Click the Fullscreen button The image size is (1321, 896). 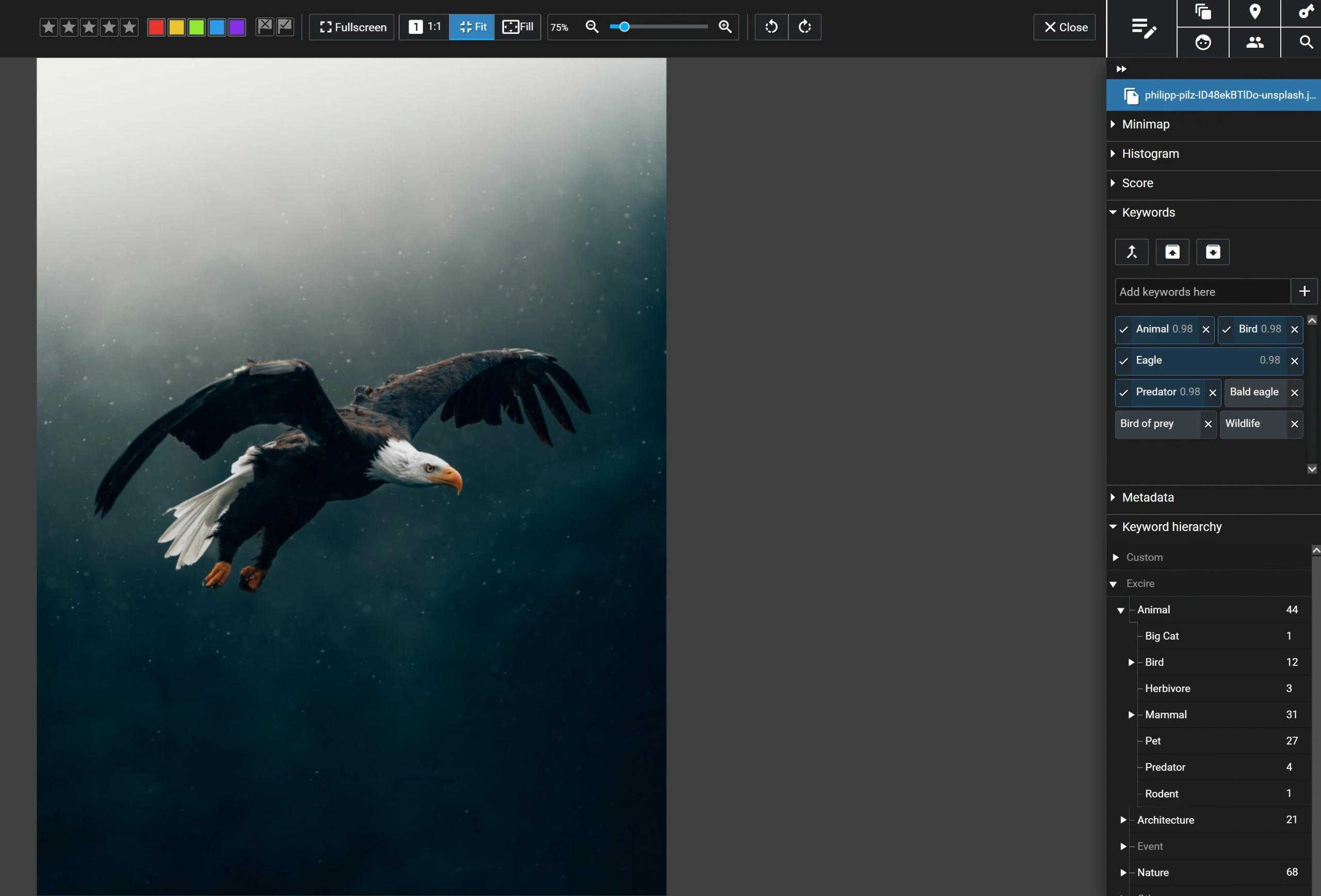click(x=351, y=27)
